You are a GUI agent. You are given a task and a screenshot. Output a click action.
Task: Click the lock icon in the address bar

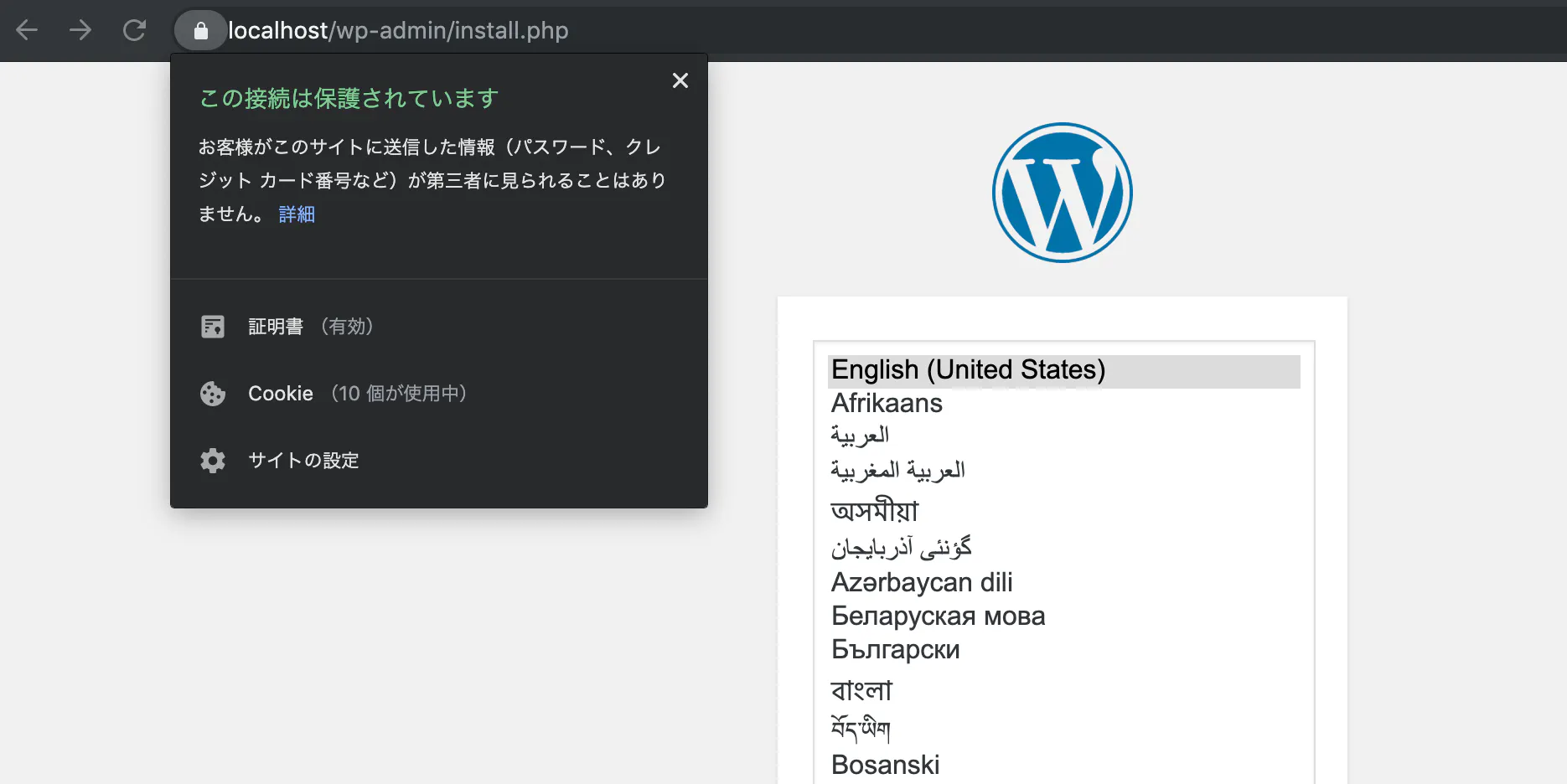(x=200, y=30)
